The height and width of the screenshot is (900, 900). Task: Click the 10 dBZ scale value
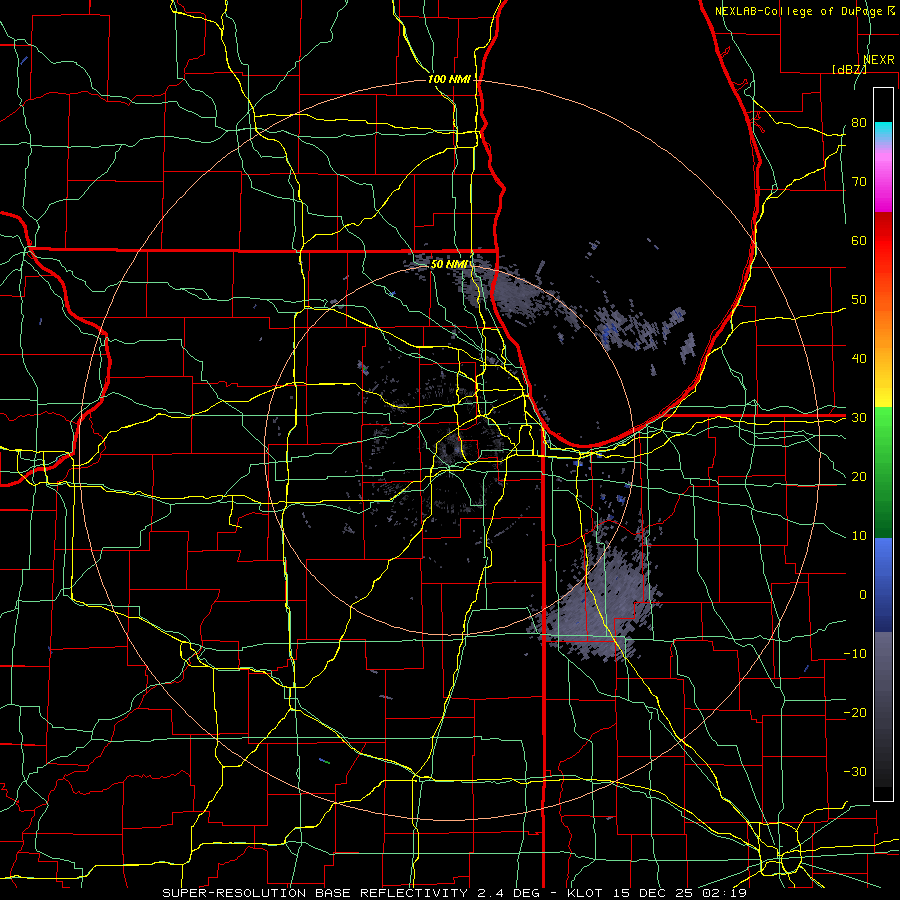(859, 536)
